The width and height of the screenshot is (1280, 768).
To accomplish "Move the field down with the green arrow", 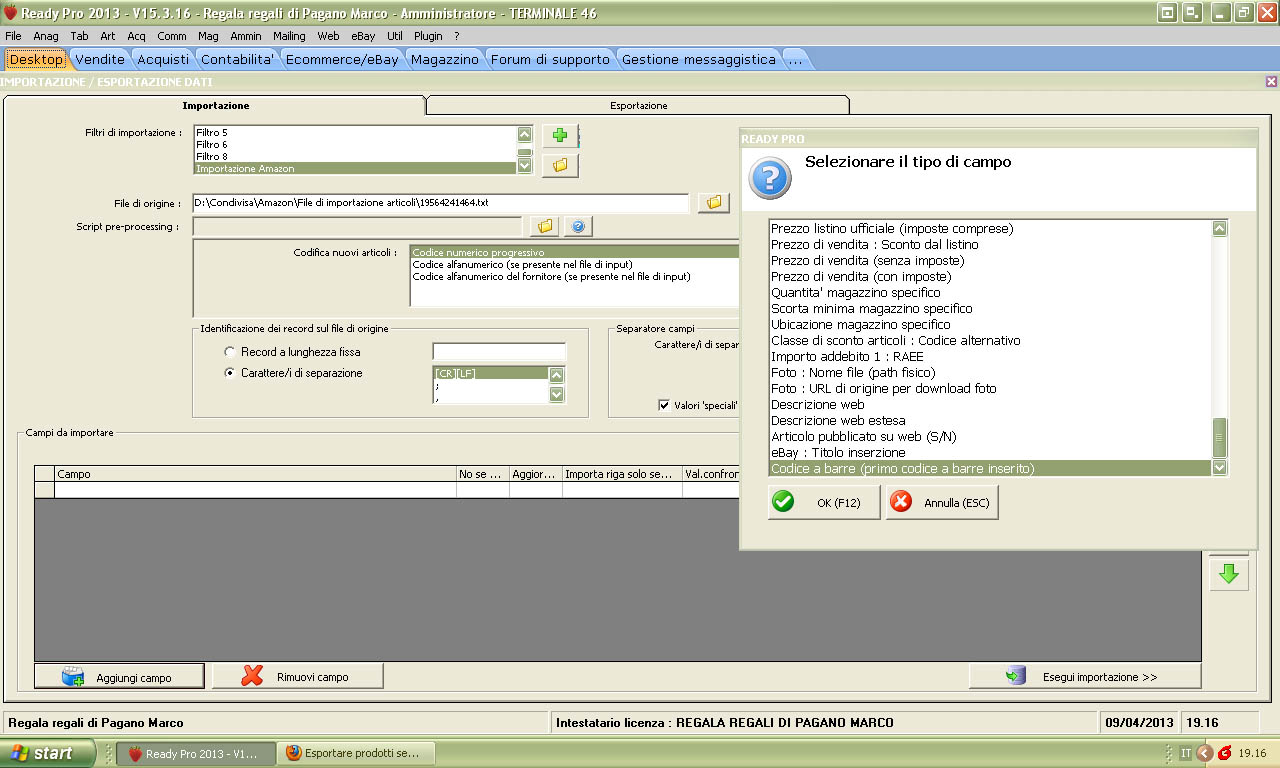I will 1229,574.
